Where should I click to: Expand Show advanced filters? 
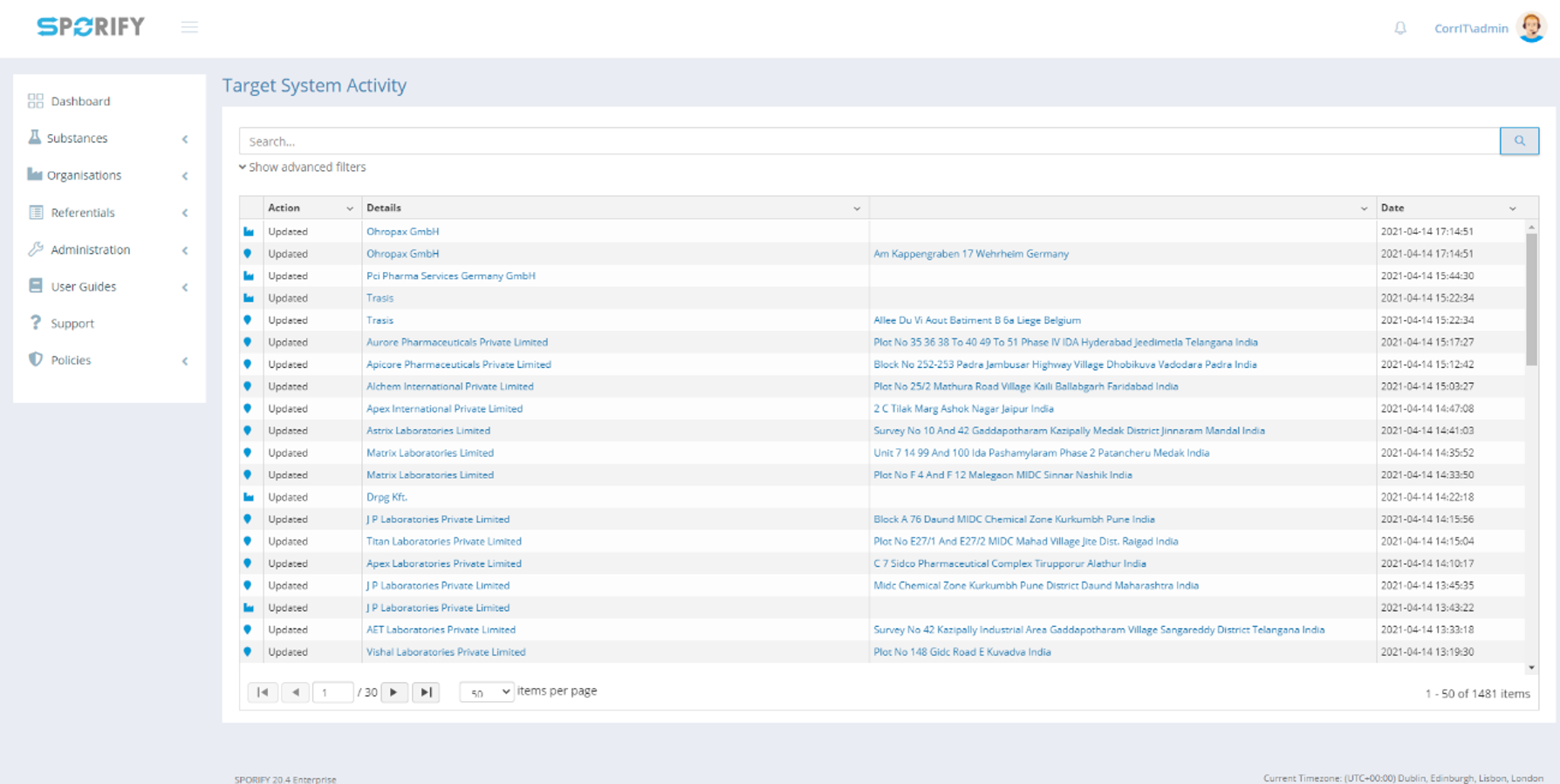pyautogui.click(x=303, y=167)
